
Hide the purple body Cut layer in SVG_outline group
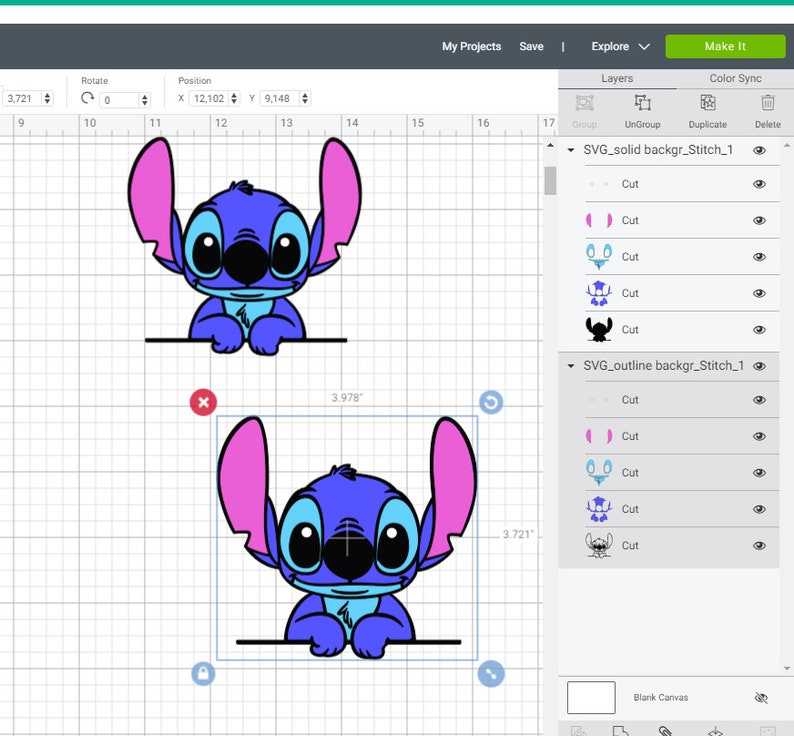click(x=759, y=509)
